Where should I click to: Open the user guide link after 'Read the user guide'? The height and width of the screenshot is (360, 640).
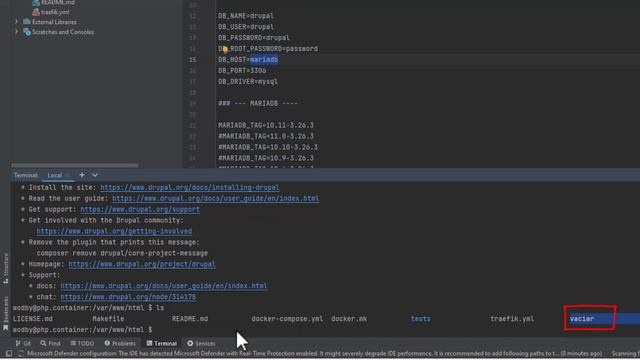[216, 198]
